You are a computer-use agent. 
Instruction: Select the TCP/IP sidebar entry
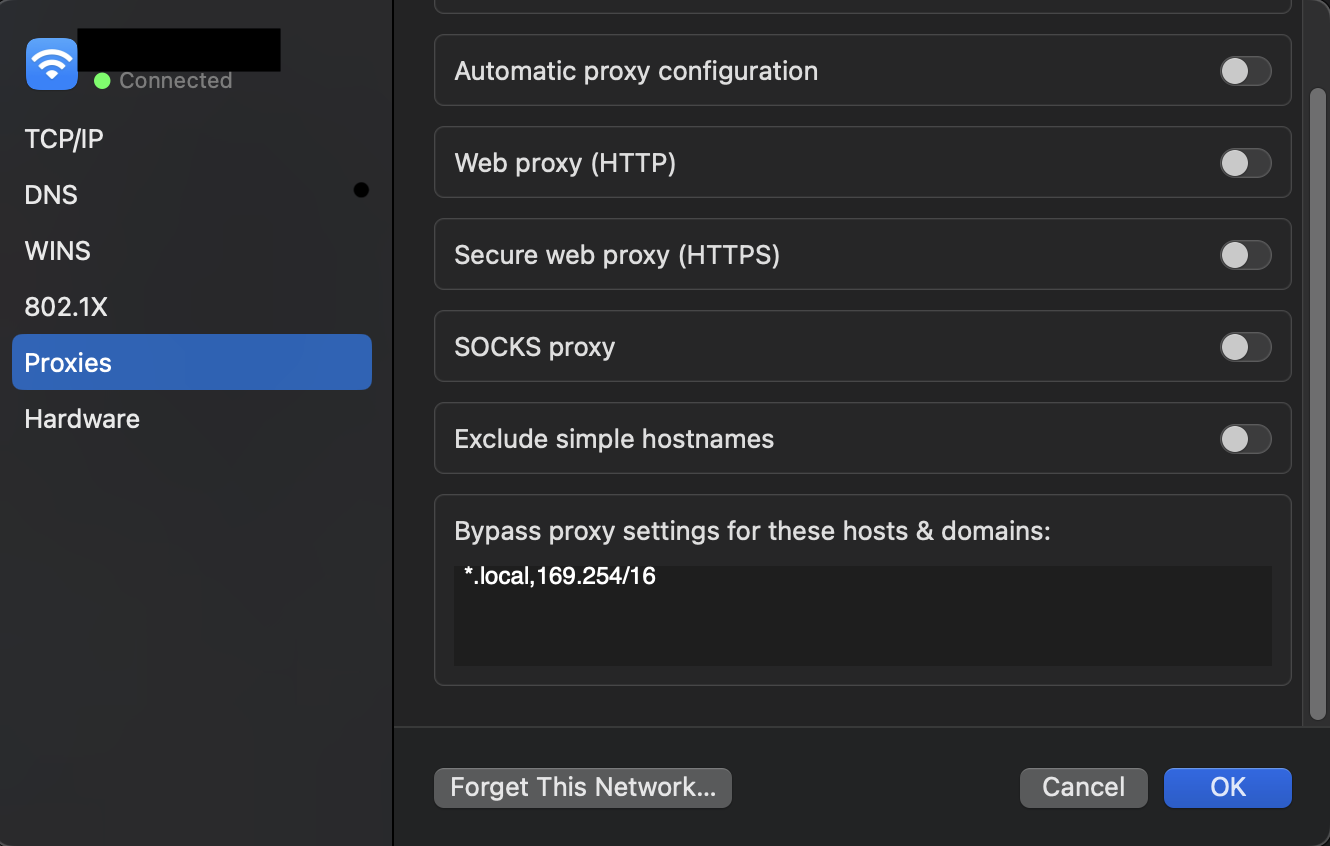pos(63,139)
